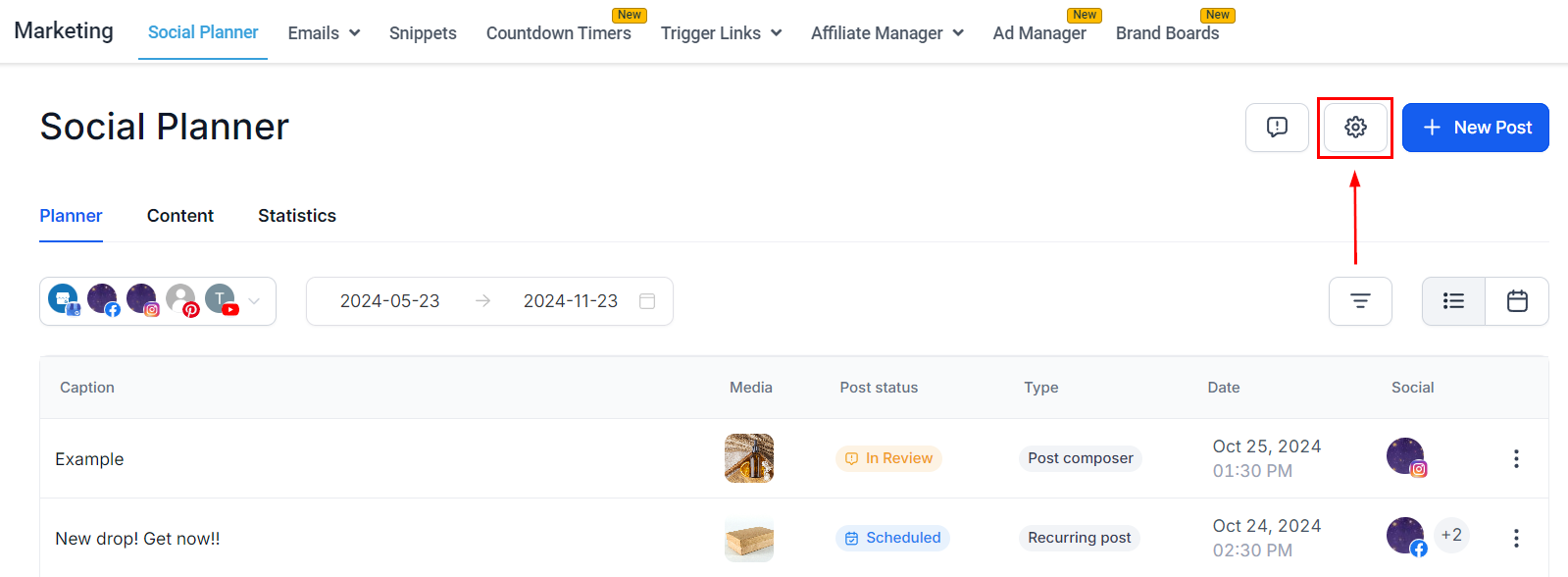Image resolution: width=1568 pixels, height=577 pixels.
Task: Create a New Post
Action: point(1475,128)
